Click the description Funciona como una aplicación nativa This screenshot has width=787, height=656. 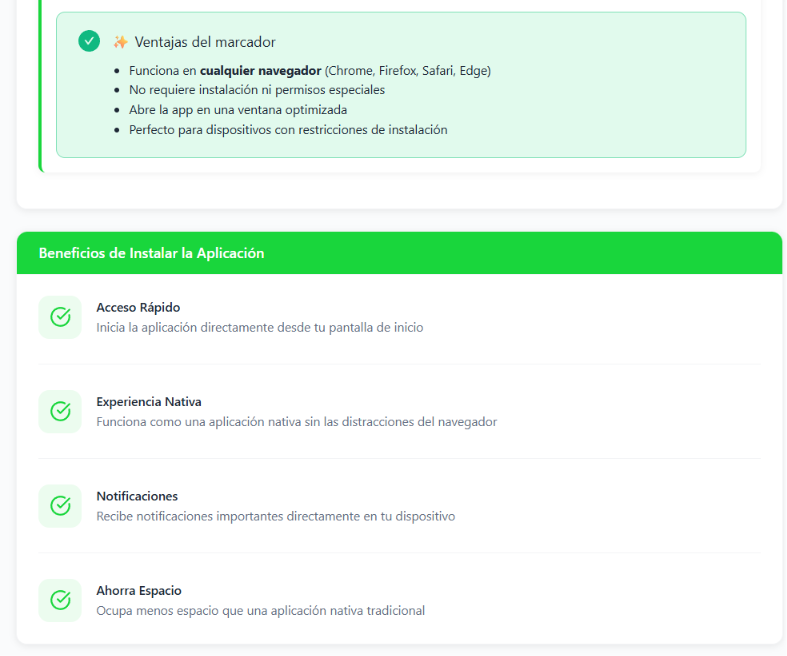297,422
